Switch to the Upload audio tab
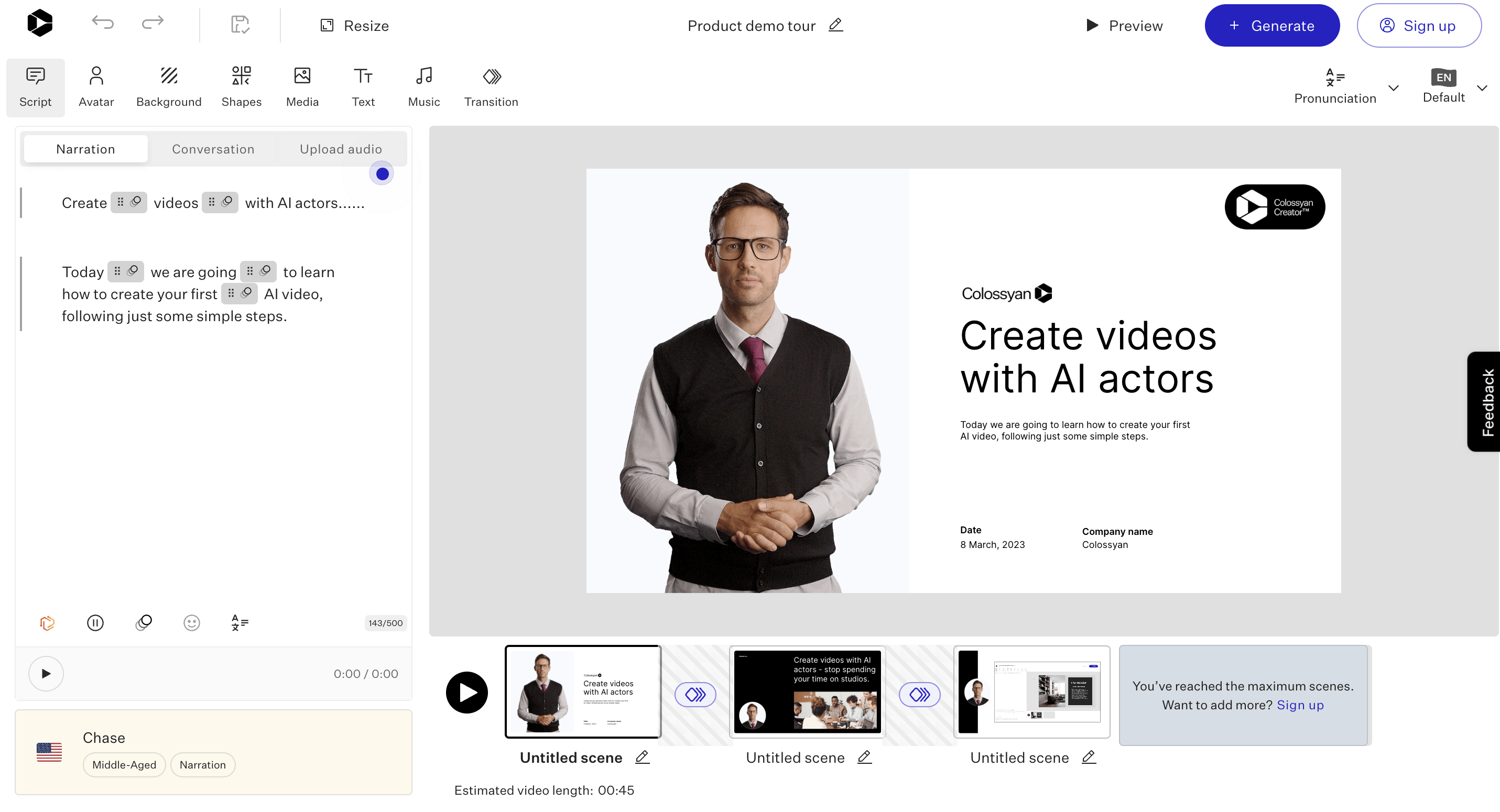Image resolution: width=1500 pixels, height=812 pixels. [x=341, y=149]
